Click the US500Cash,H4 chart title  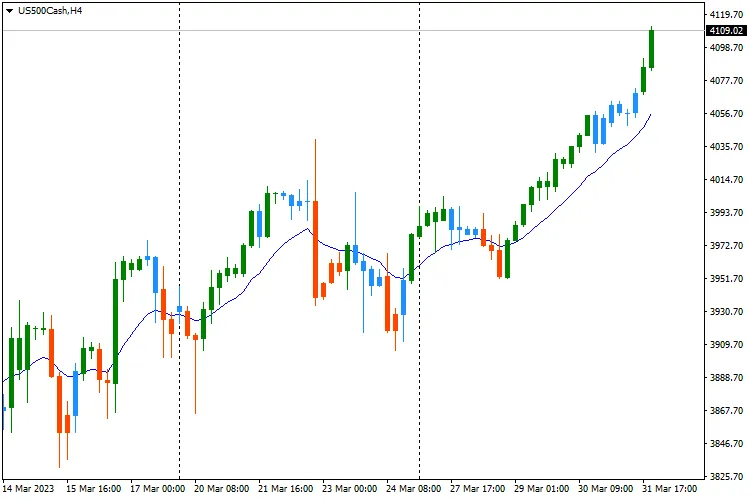pyautogui.click(x=50, y=10)
